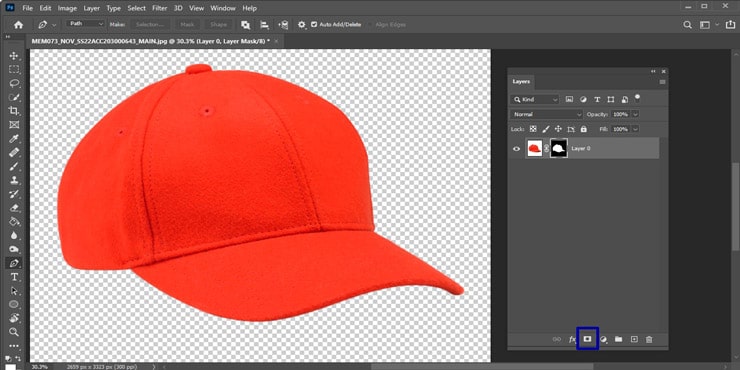Screen dimensions: 740x370
Task: Select the Eyedropper tool
Action: pyautogui.click(x=14, y=139)
